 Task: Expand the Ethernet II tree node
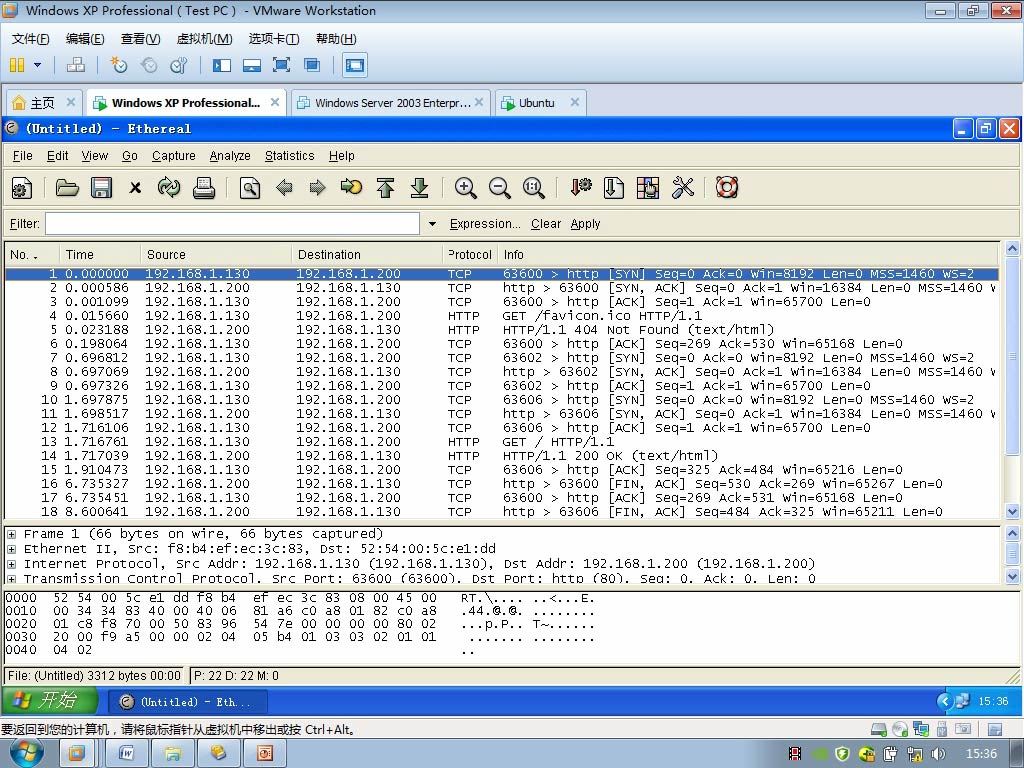click(11, 549)
